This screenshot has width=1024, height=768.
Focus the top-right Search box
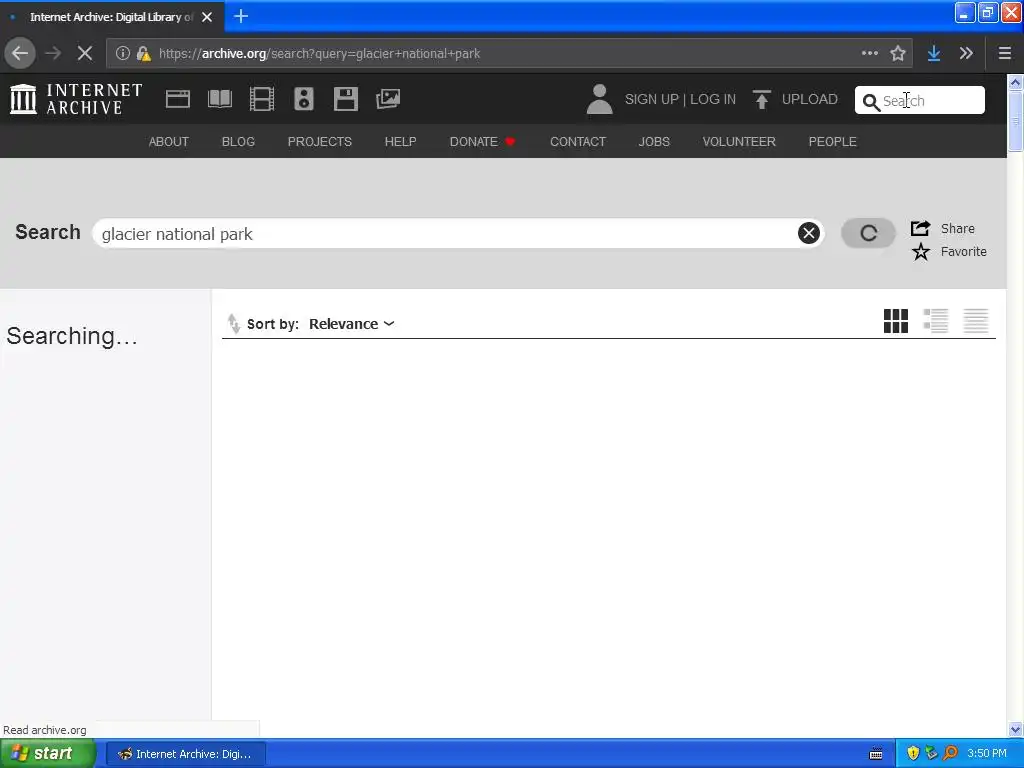click(920, 100)
